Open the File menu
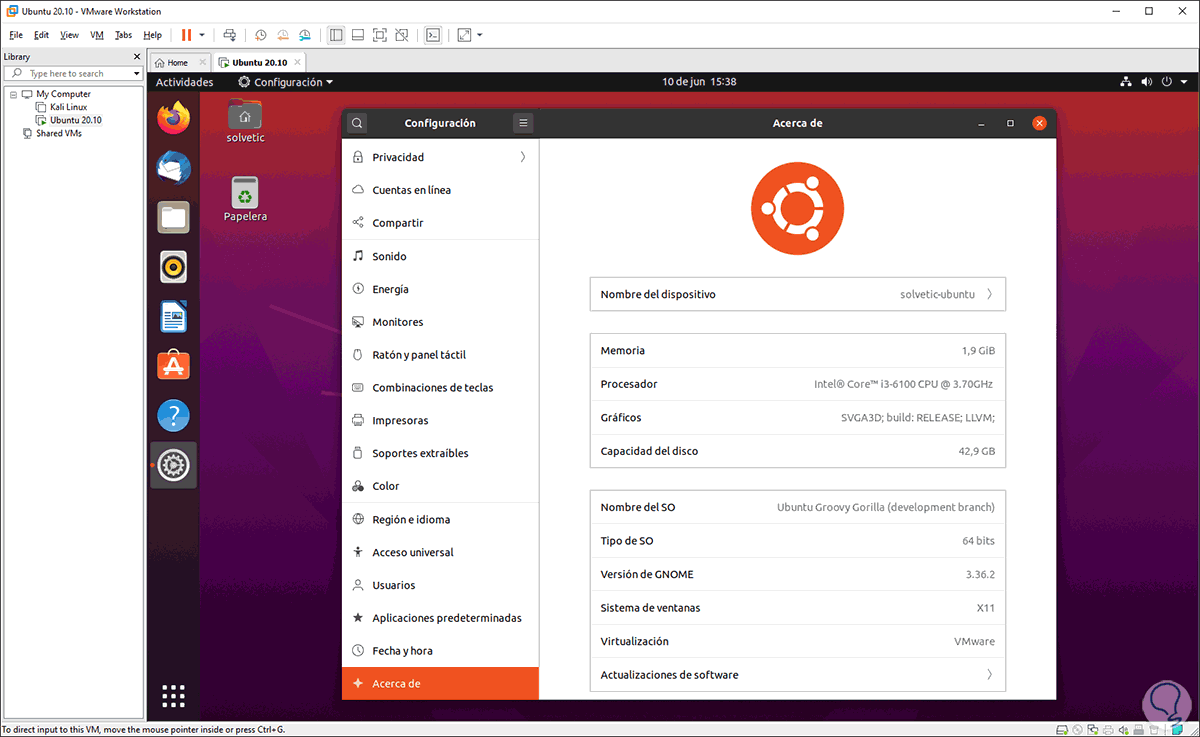1200x737 pixels. coord(16,35)
